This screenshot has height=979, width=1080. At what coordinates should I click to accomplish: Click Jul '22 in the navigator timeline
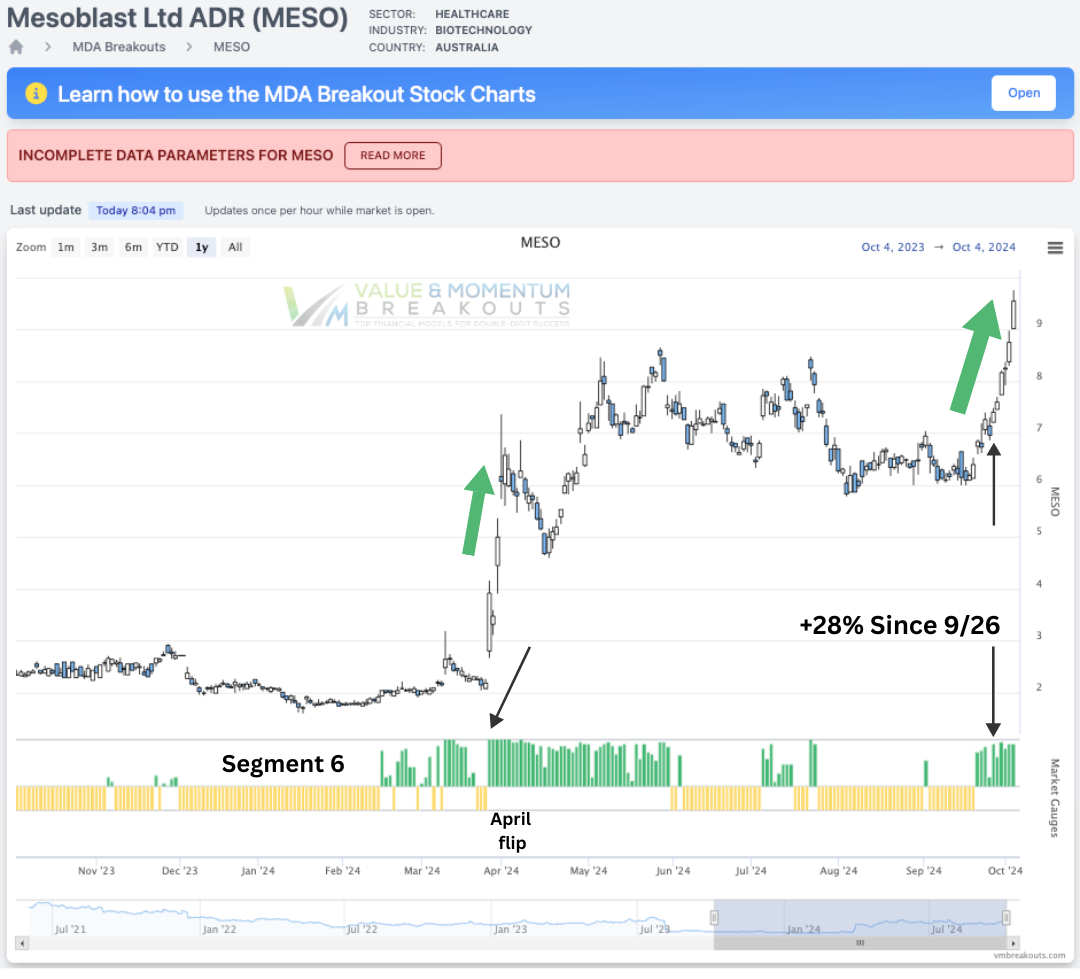[x=362, y=929]
